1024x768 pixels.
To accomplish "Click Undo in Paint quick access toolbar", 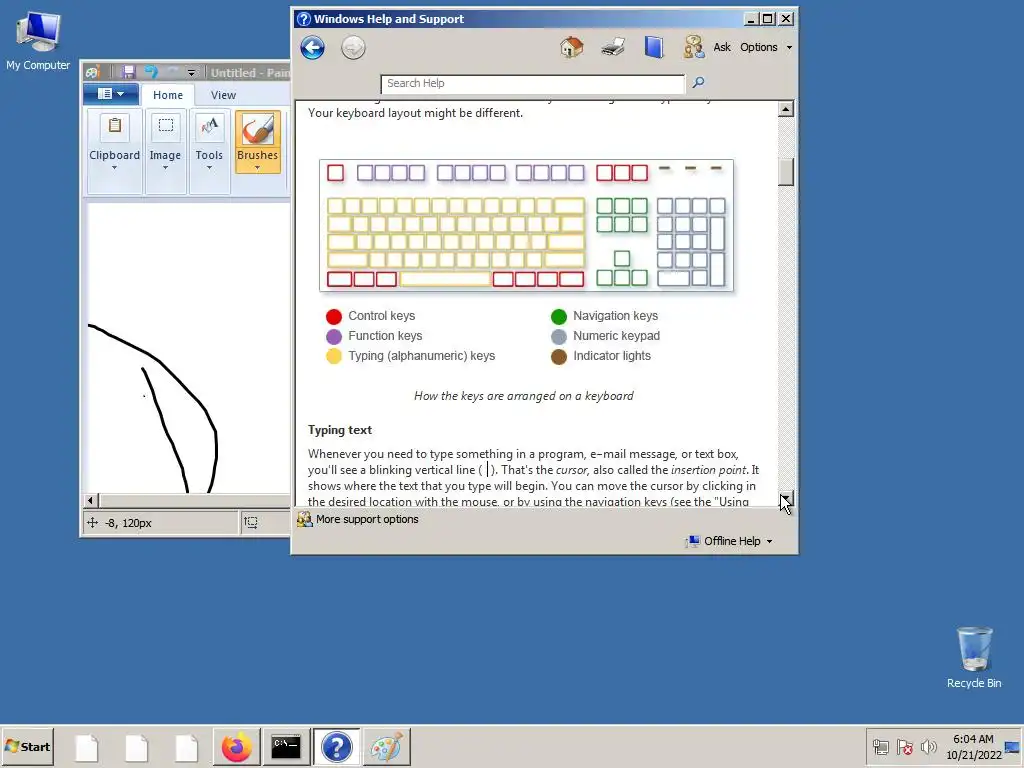I will (152, 72).
